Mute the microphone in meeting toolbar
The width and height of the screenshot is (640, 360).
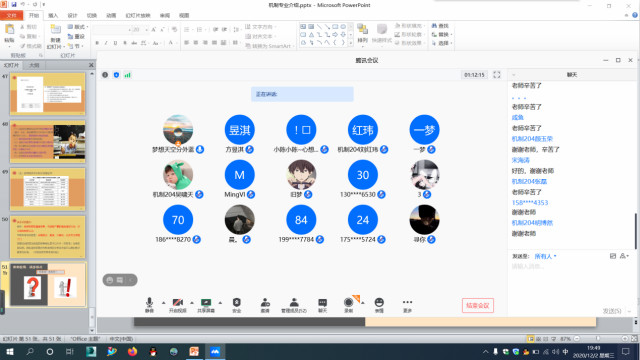149,305
